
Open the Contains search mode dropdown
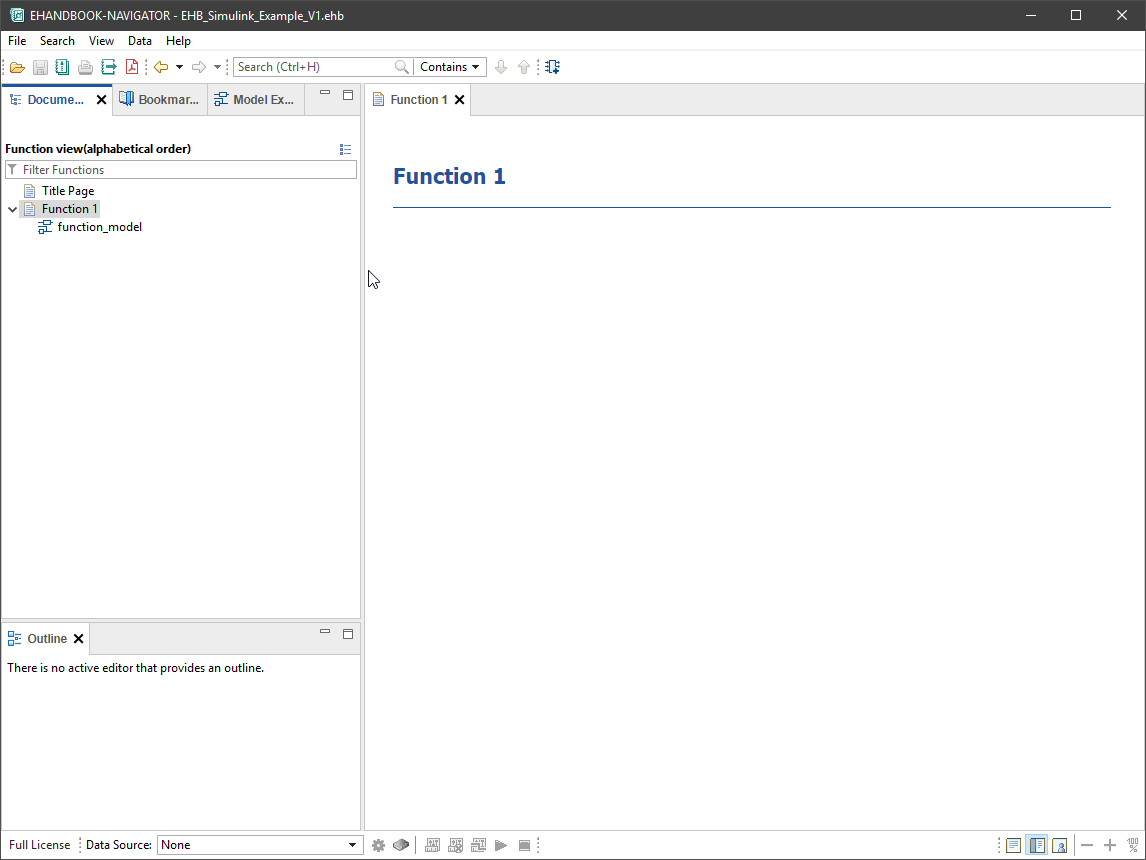pos(450,67)
